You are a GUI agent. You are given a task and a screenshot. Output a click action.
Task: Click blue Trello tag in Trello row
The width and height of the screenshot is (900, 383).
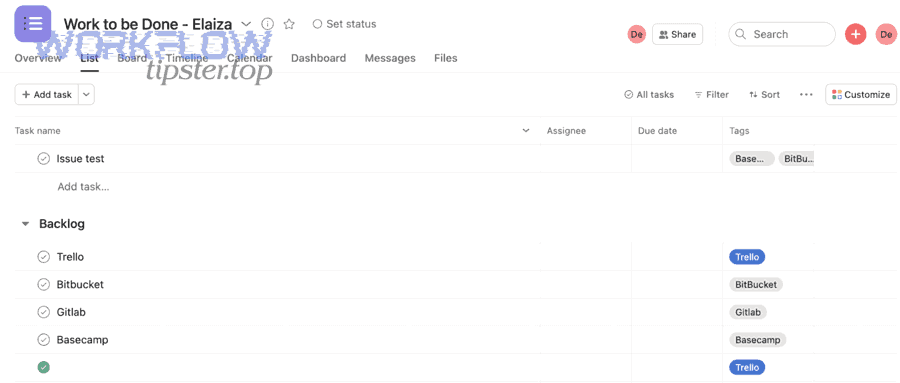(747, 257)
